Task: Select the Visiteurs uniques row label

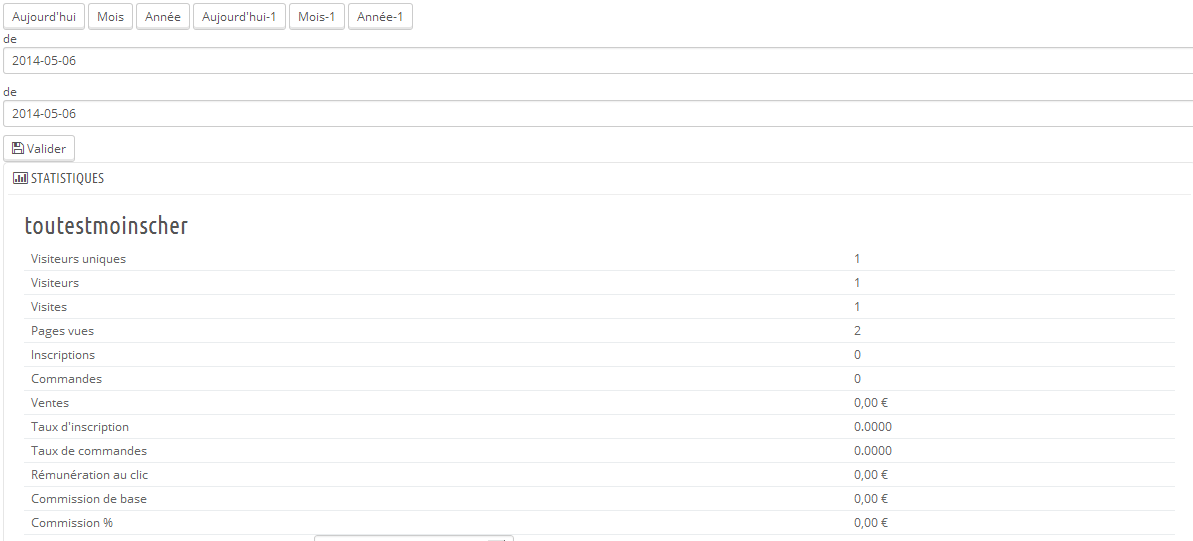Action: coord(78,259)
